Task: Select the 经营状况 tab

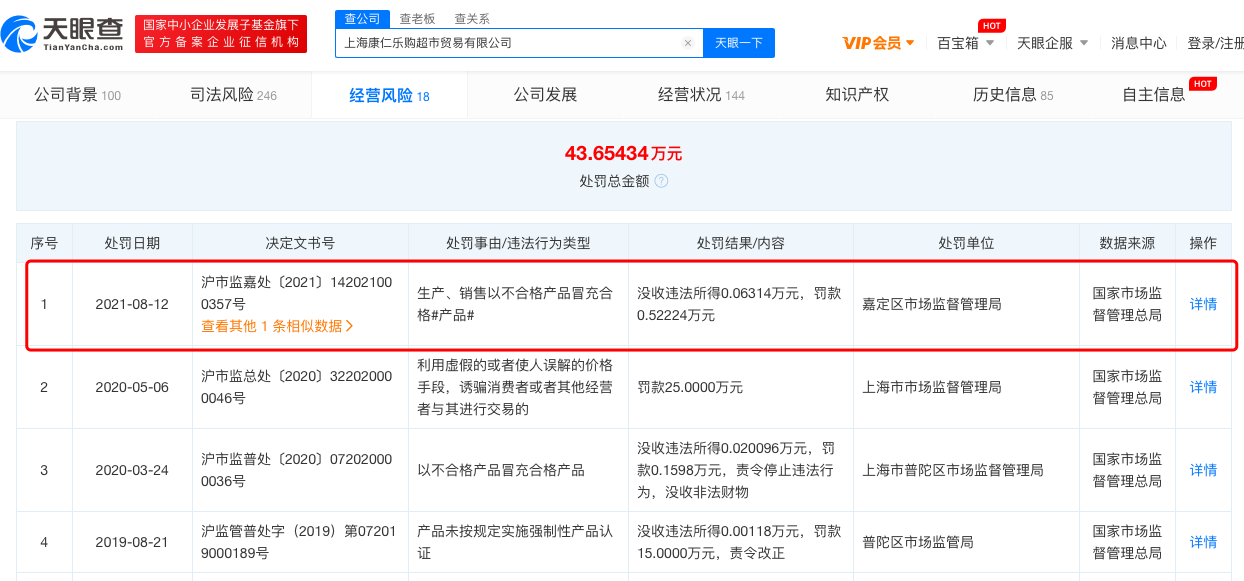Action: pos(701,95)
